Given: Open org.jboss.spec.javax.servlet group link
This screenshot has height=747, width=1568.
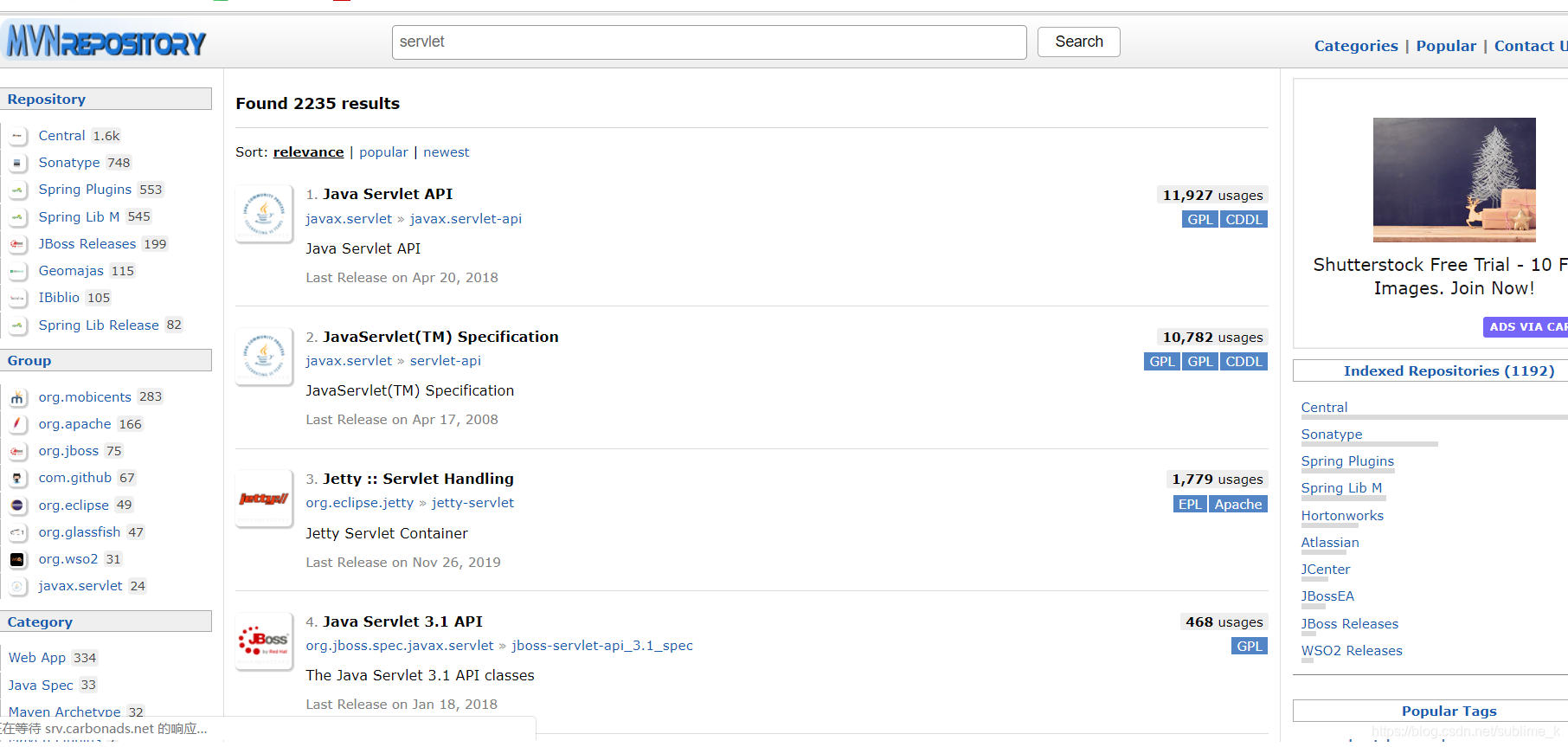Looking at the screenshot, I should click(399, 646).
